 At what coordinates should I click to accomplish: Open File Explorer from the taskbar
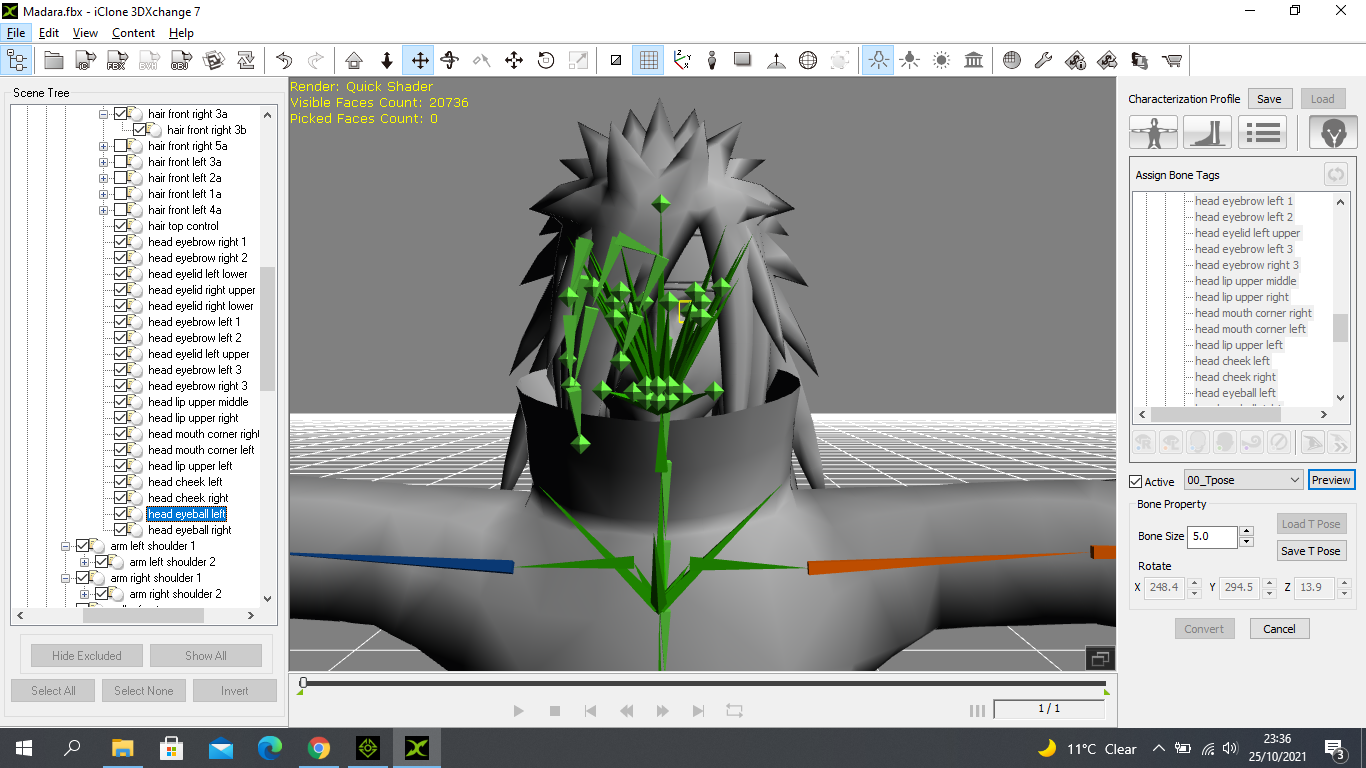click(122, 748)
